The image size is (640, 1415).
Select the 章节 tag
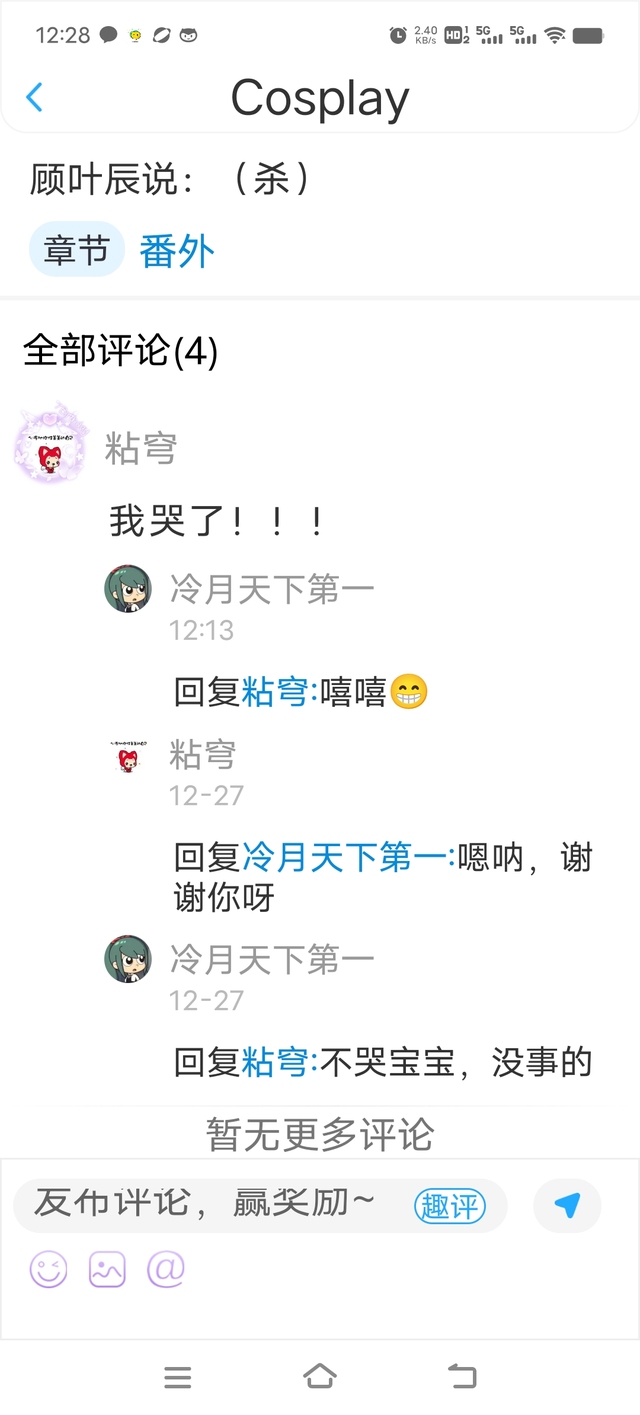click(76, 249)
